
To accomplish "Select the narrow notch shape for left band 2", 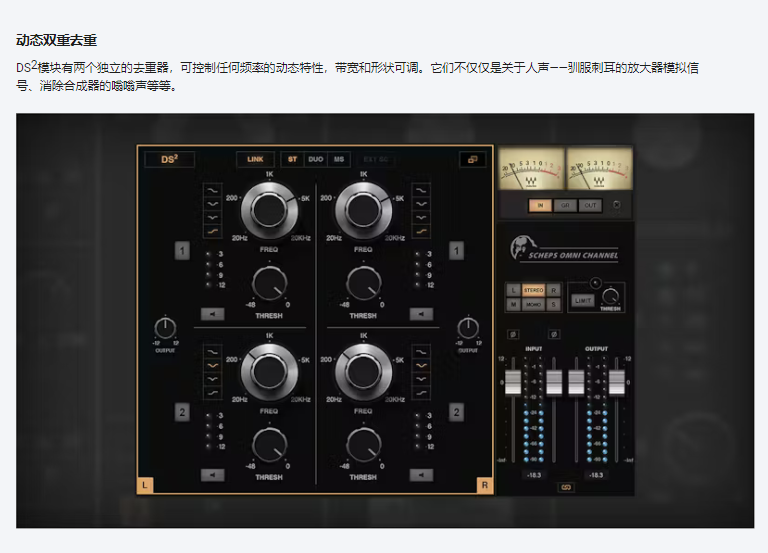I will 213,379.
